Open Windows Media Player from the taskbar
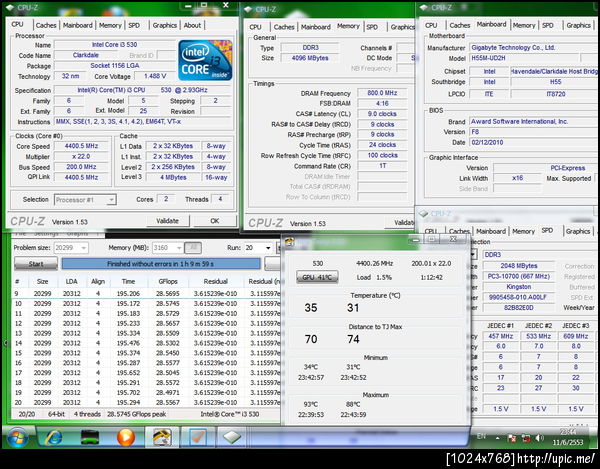Viewport: 600px width, 469px height. [x=126, y=437]
